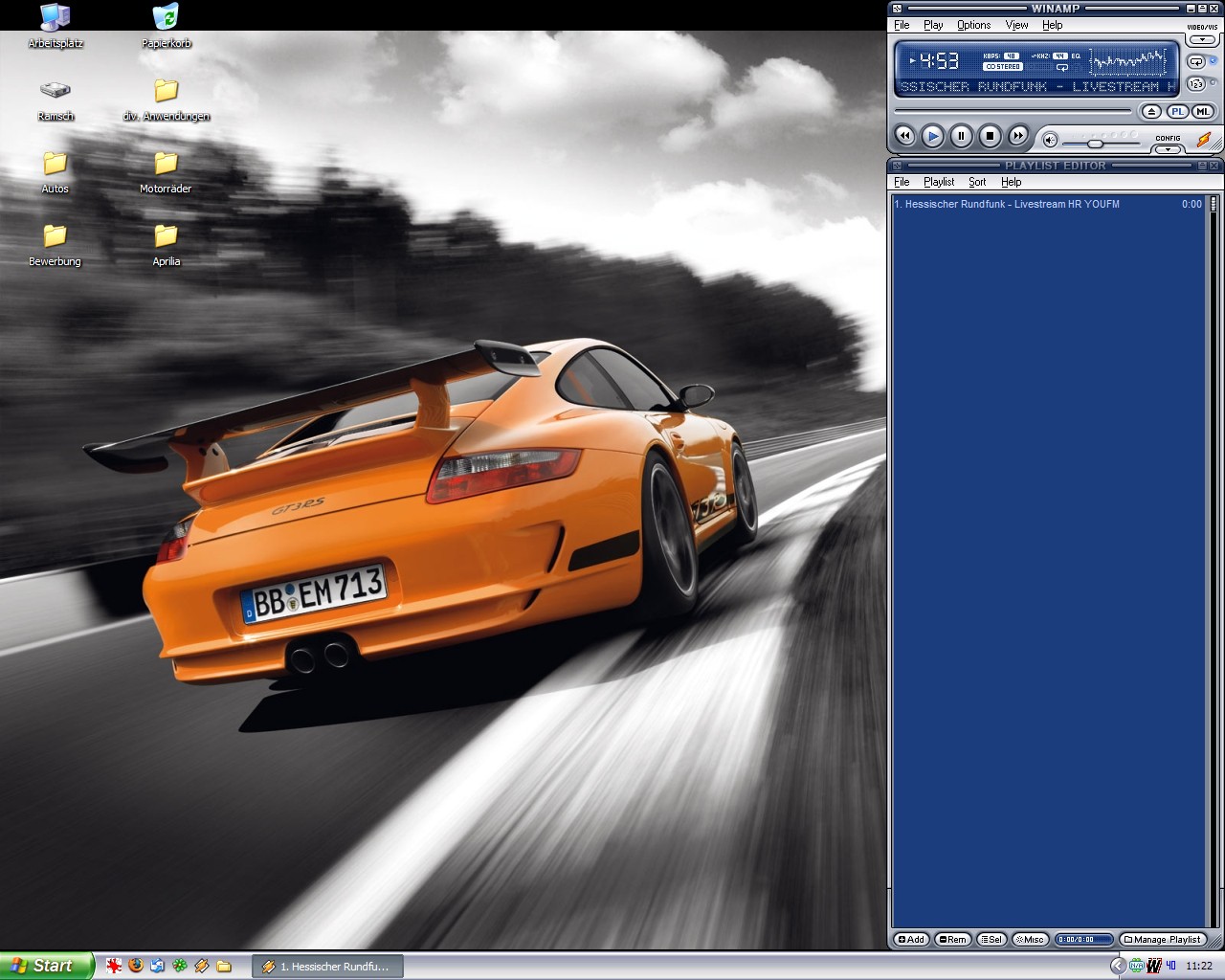Click the Hessischer Rundfu... taskbar button

[x=328, y=967]
